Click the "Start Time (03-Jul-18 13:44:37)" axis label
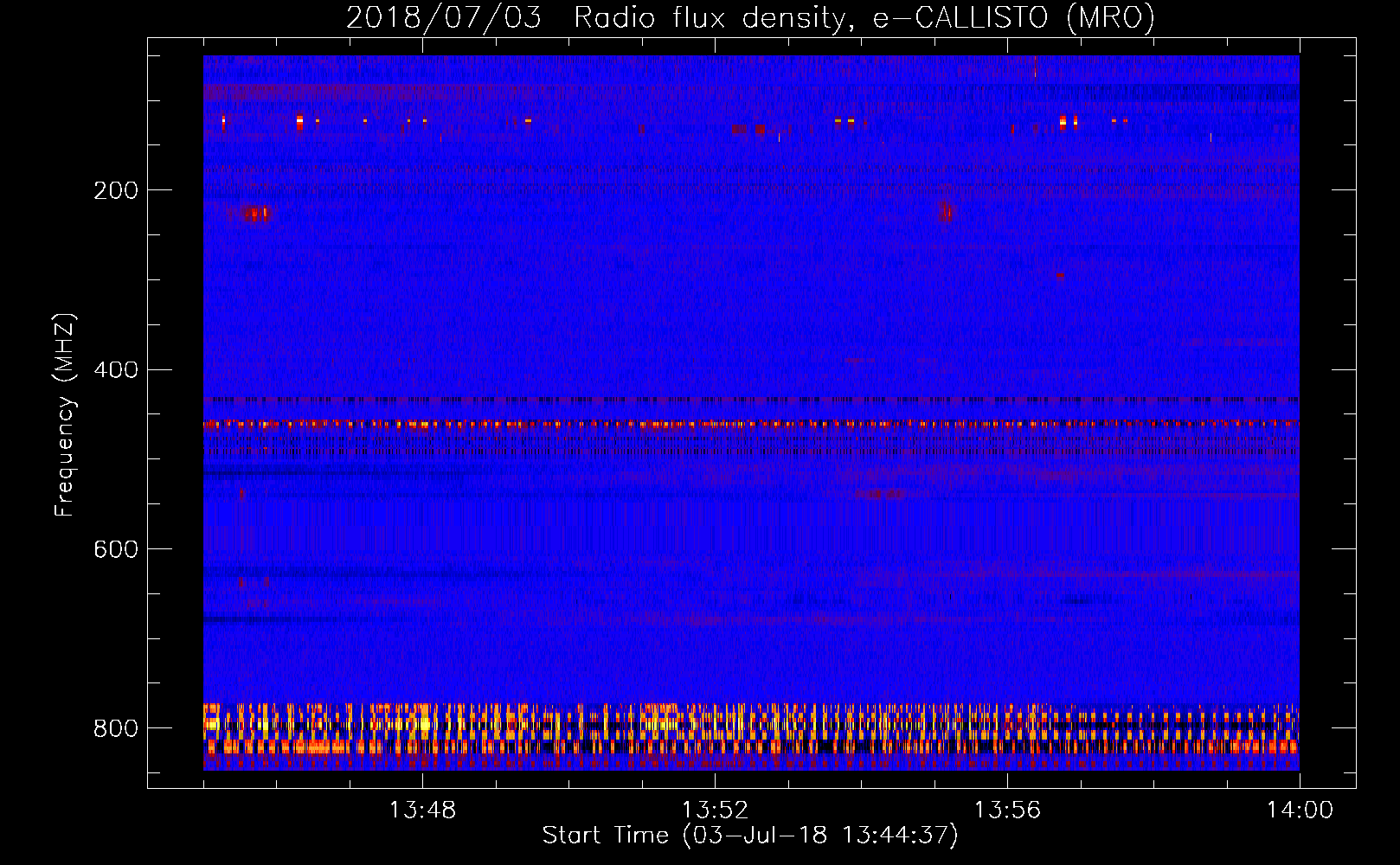Image resolution: width=1400 pixels, height=865 pixels. point(750,836)
